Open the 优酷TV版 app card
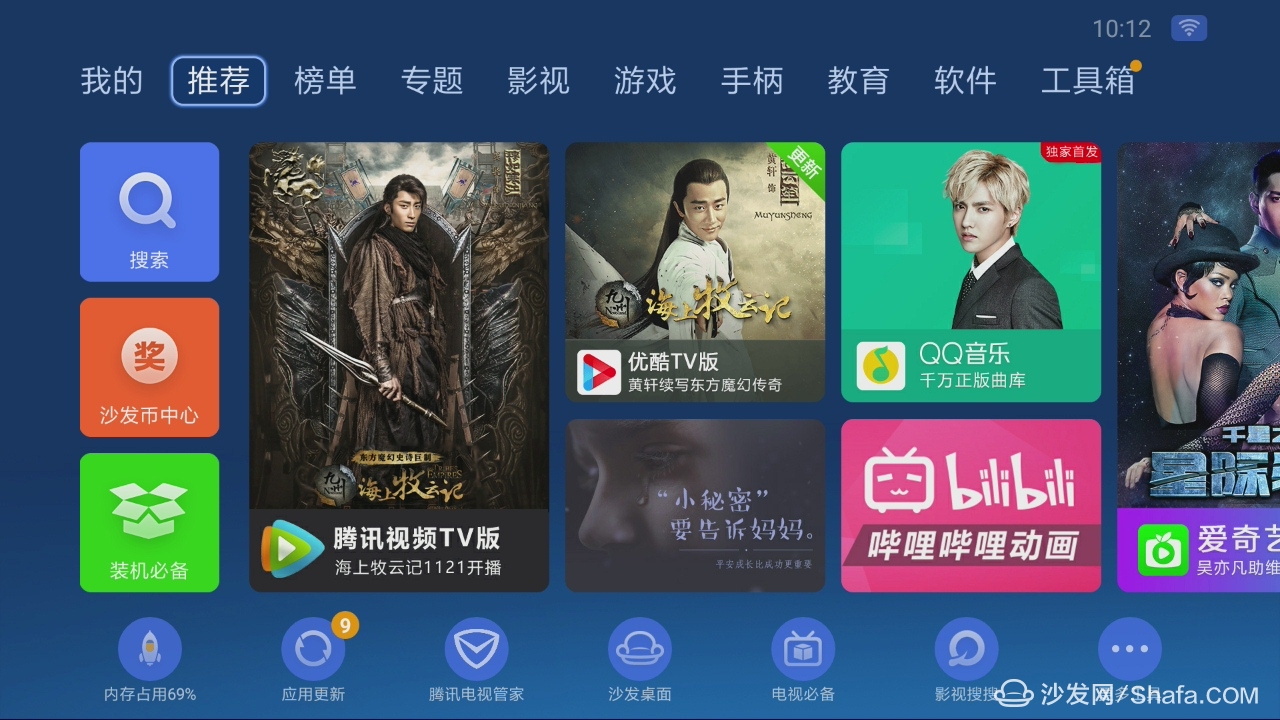This screenshot has height=720, width=1280. (695, 272)
